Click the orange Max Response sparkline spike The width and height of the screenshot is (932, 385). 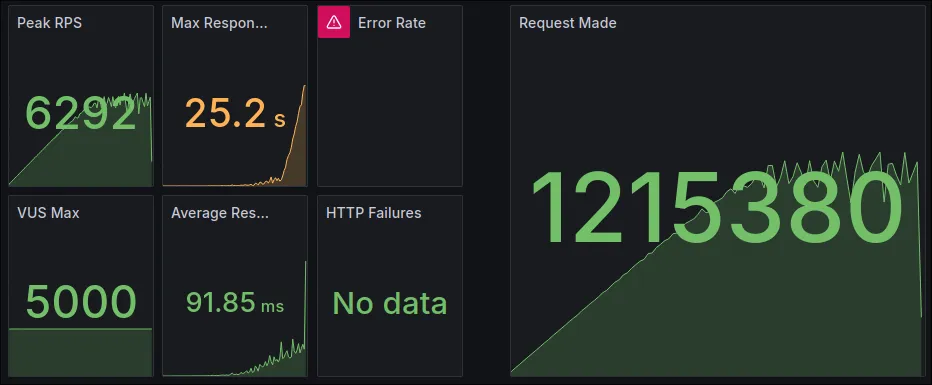(296, 143)
